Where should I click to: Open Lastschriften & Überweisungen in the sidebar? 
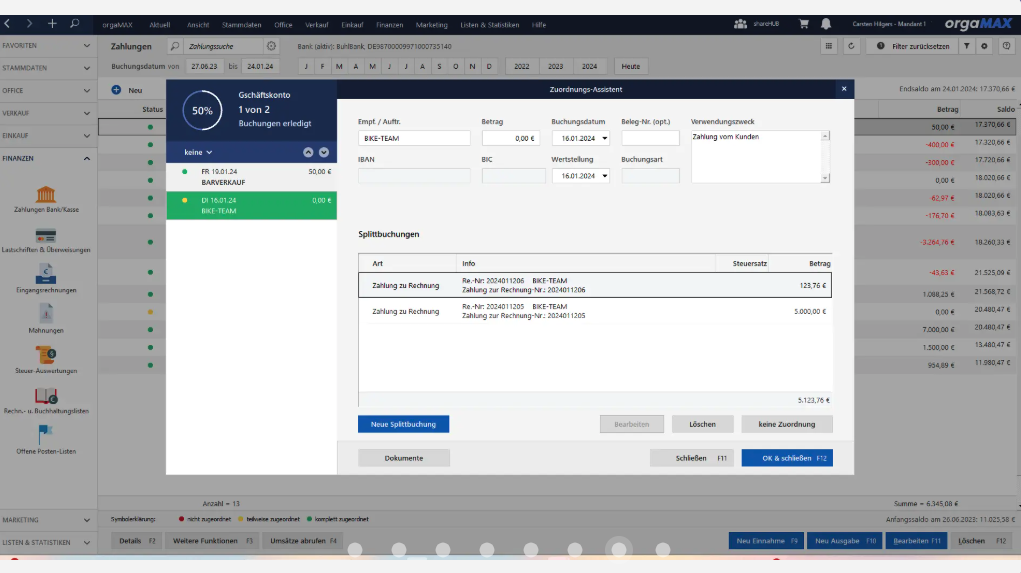click(46, 240)
